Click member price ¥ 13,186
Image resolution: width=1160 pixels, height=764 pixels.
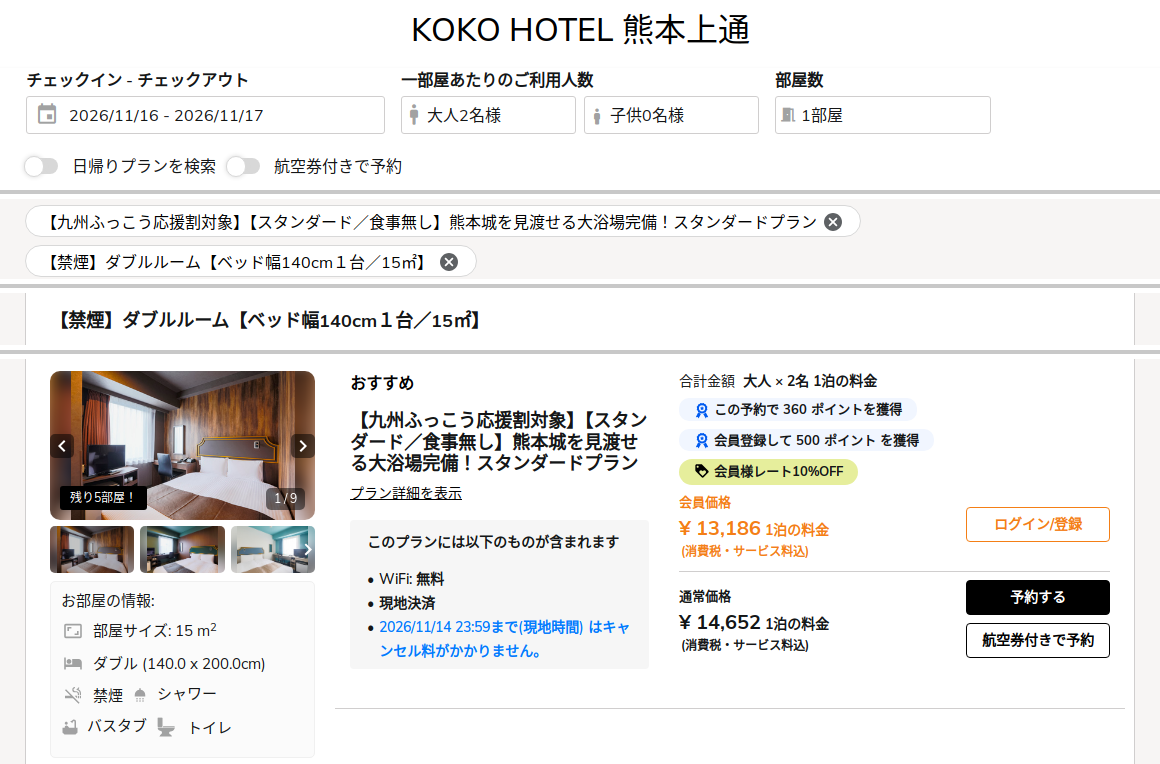pyautogui.click(x=720, y=528)
